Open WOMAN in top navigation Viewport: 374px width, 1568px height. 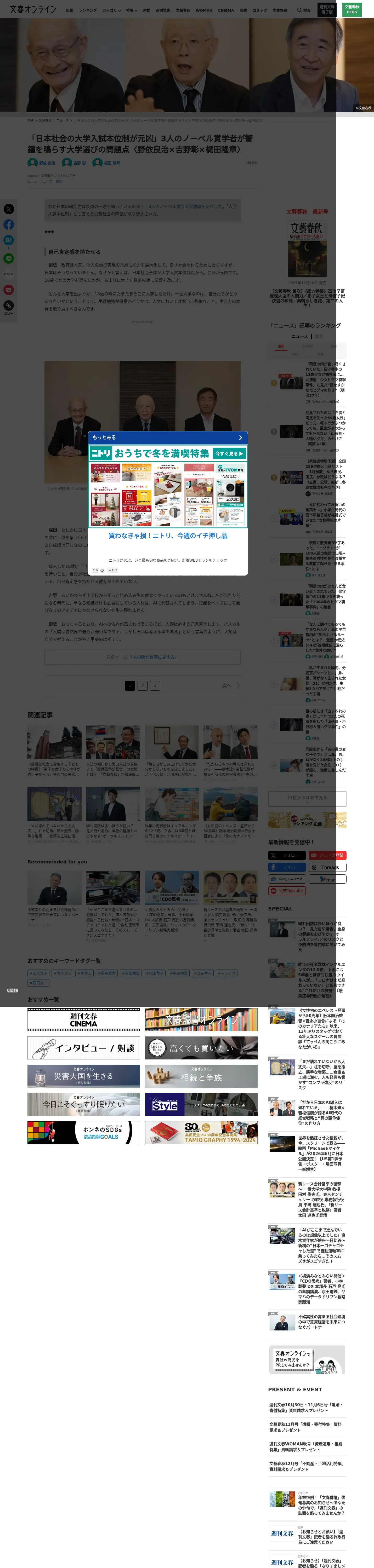204,10
